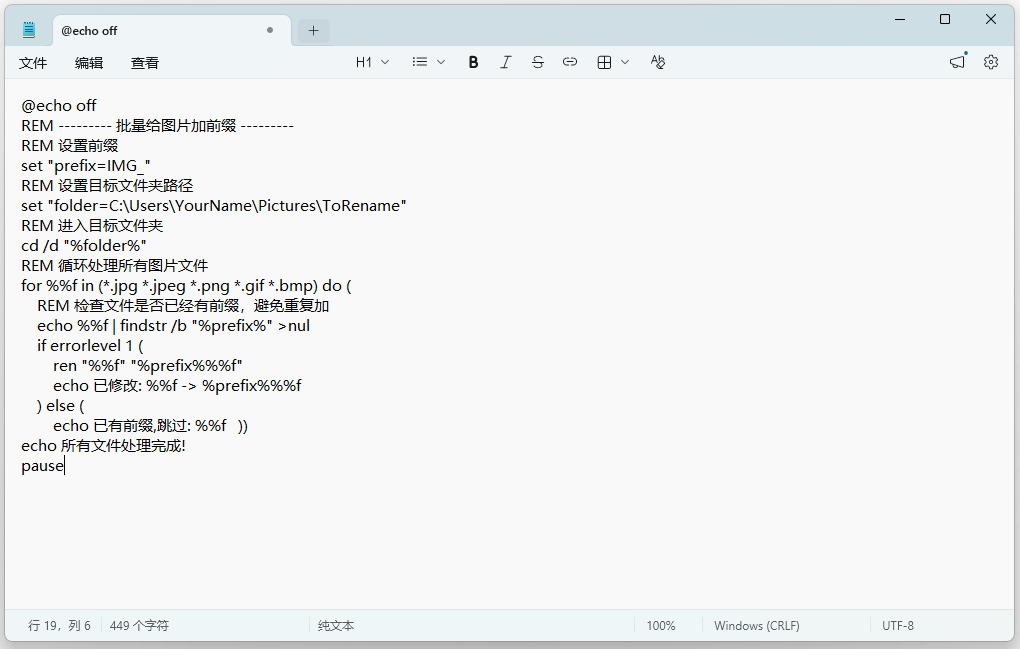
Task: Click the 'cd /d "%folder%"' line
Action: 83,246
